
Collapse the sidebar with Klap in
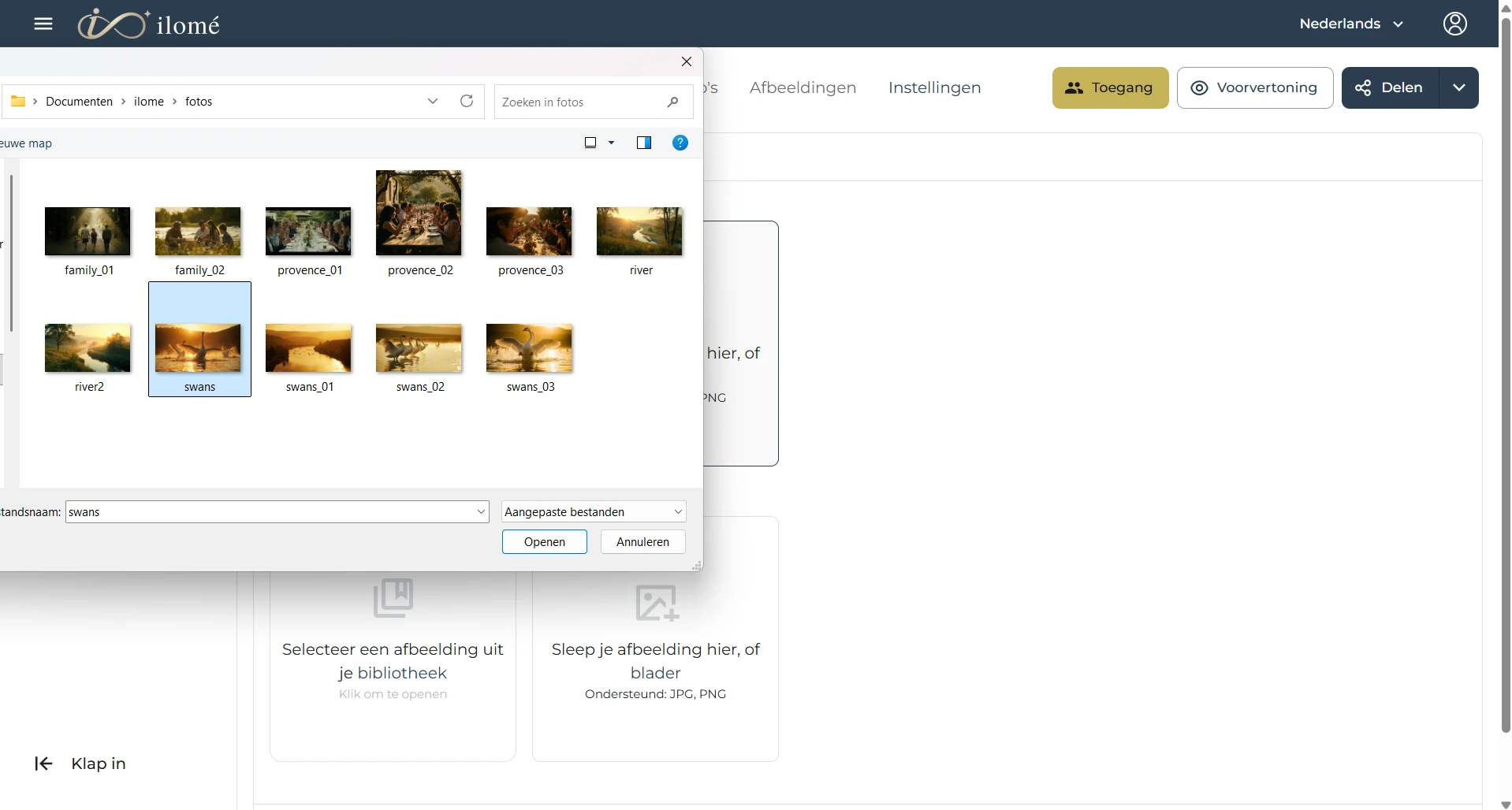[x=80, y=764]
